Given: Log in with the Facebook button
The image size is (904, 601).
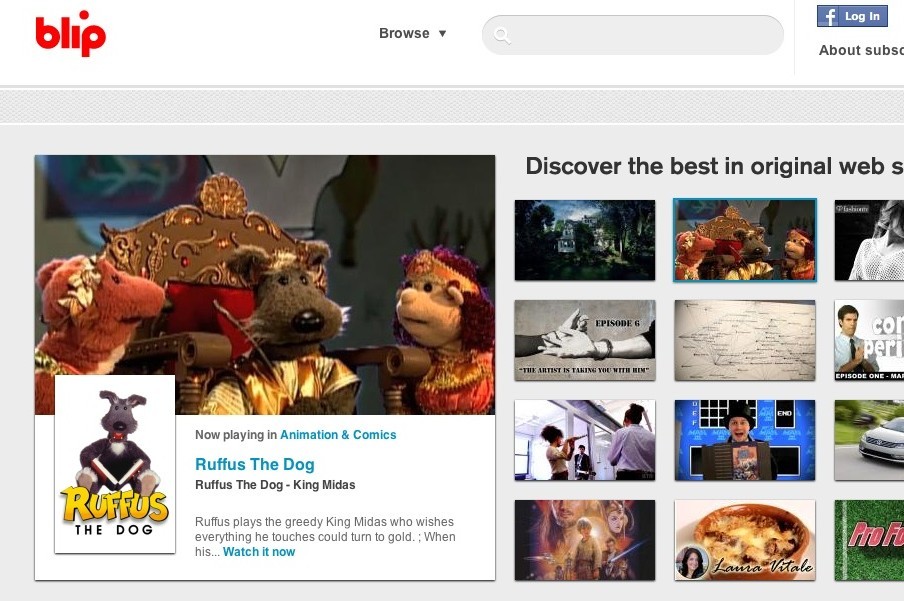Looking at the screenshot, I should coord(852,16).
